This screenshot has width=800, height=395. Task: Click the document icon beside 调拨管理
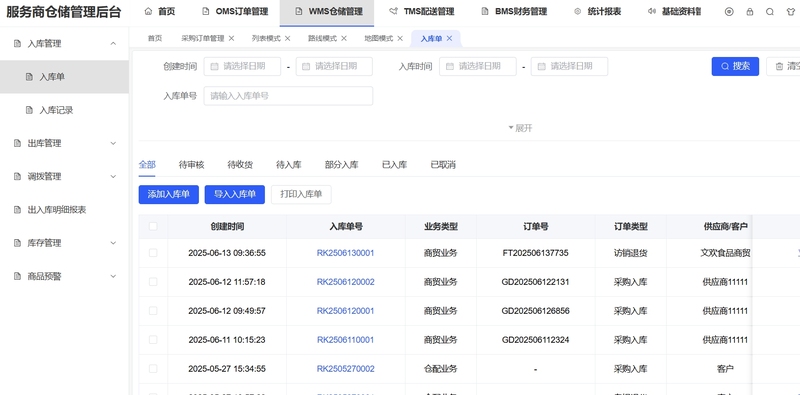coord(17,177)
